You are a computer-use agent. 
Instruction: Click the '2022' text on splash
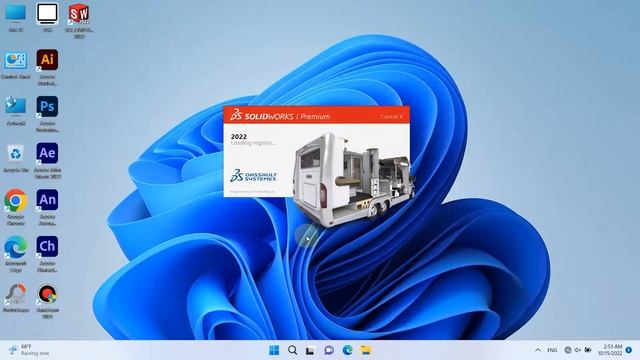(239, 137)
